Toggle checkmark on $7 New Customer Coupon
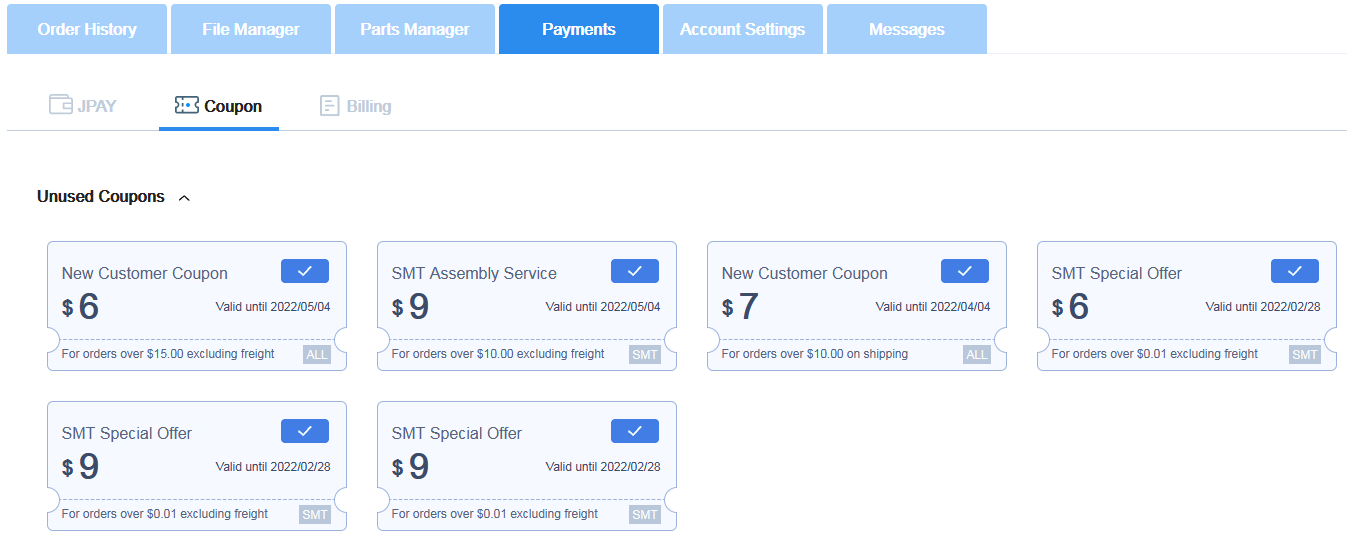The image size is (1347, 538). pyautogui.click(x=965, y=271)
